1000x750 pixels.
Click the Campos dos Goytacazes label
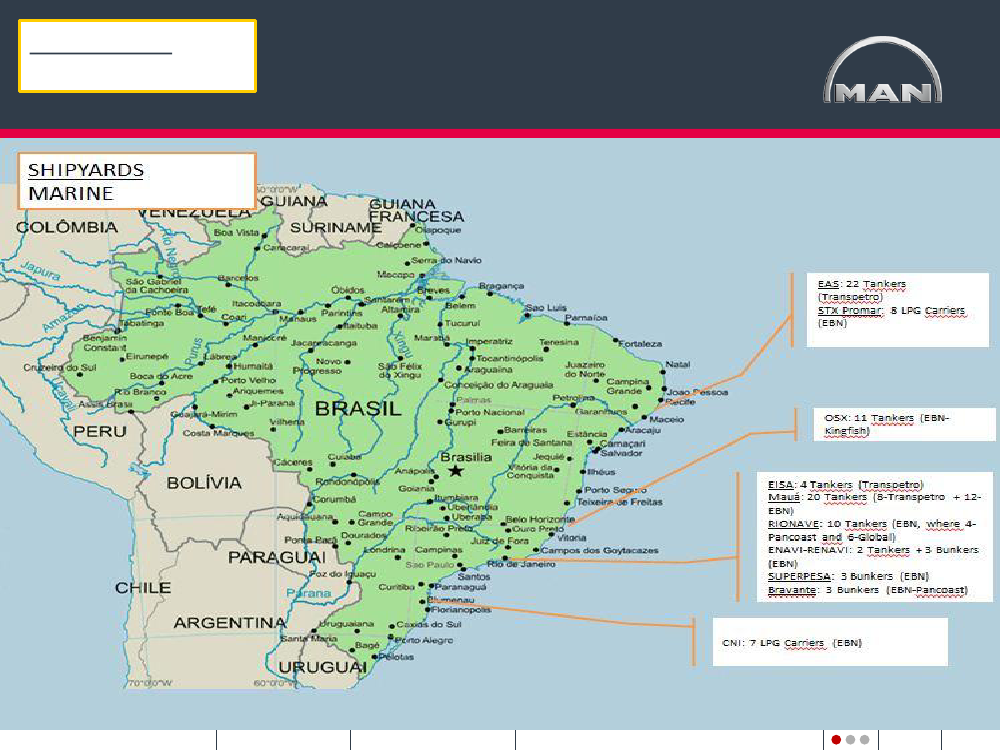click(599, 550)
